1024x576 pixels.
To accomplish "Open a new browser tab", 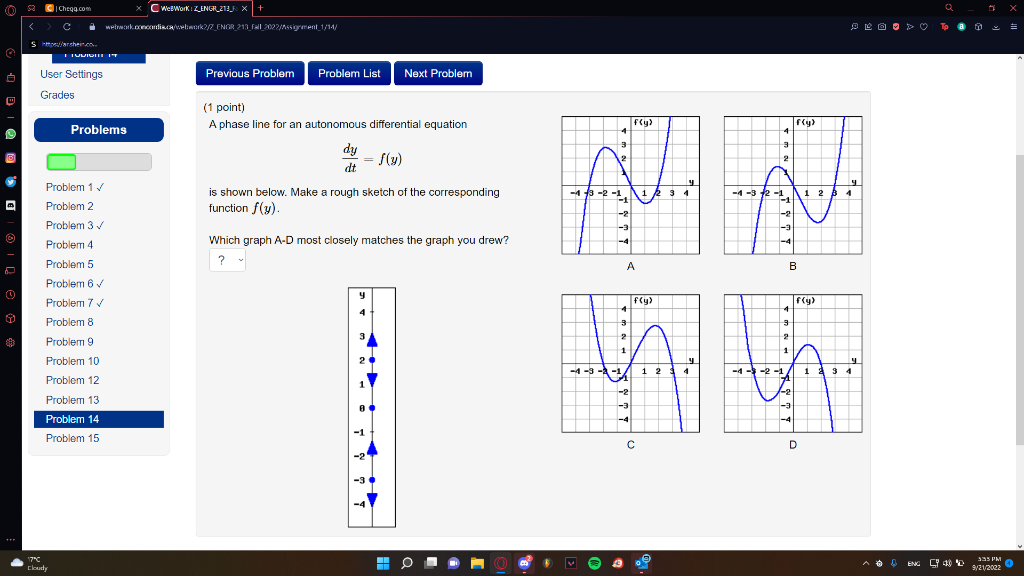I will [261, 8].
